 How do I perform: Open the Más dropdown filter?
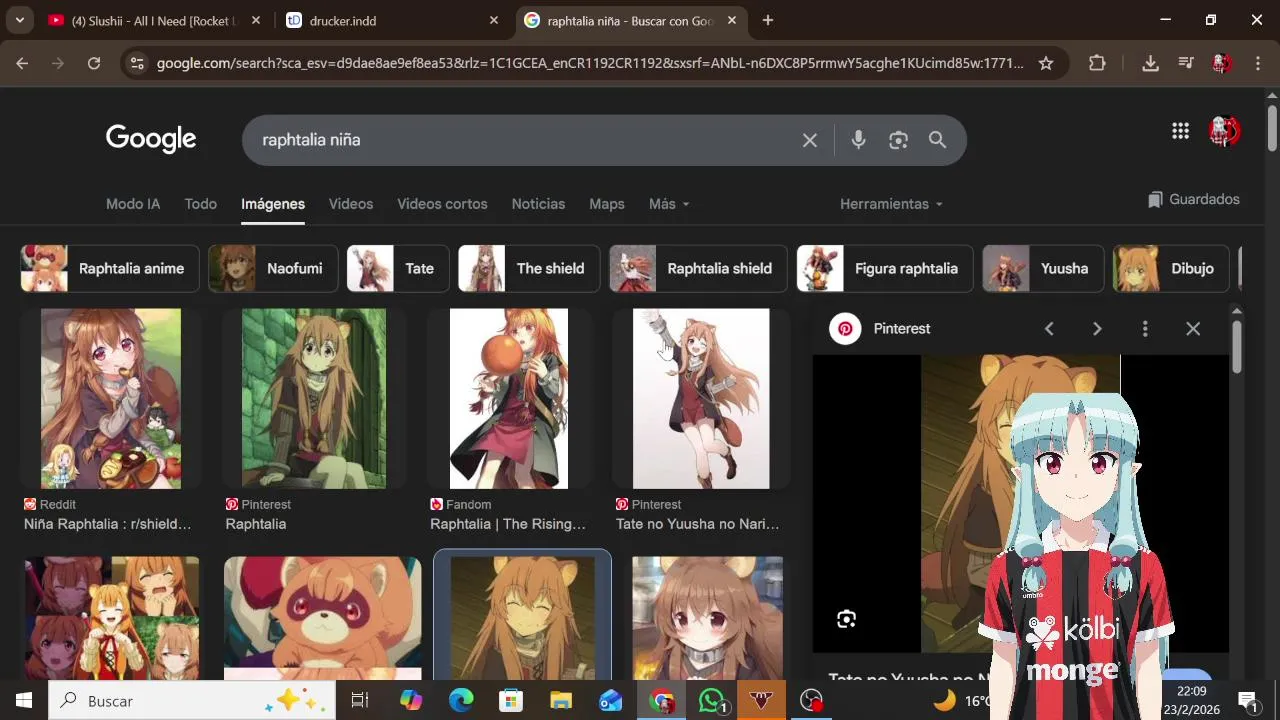point(669,204)
